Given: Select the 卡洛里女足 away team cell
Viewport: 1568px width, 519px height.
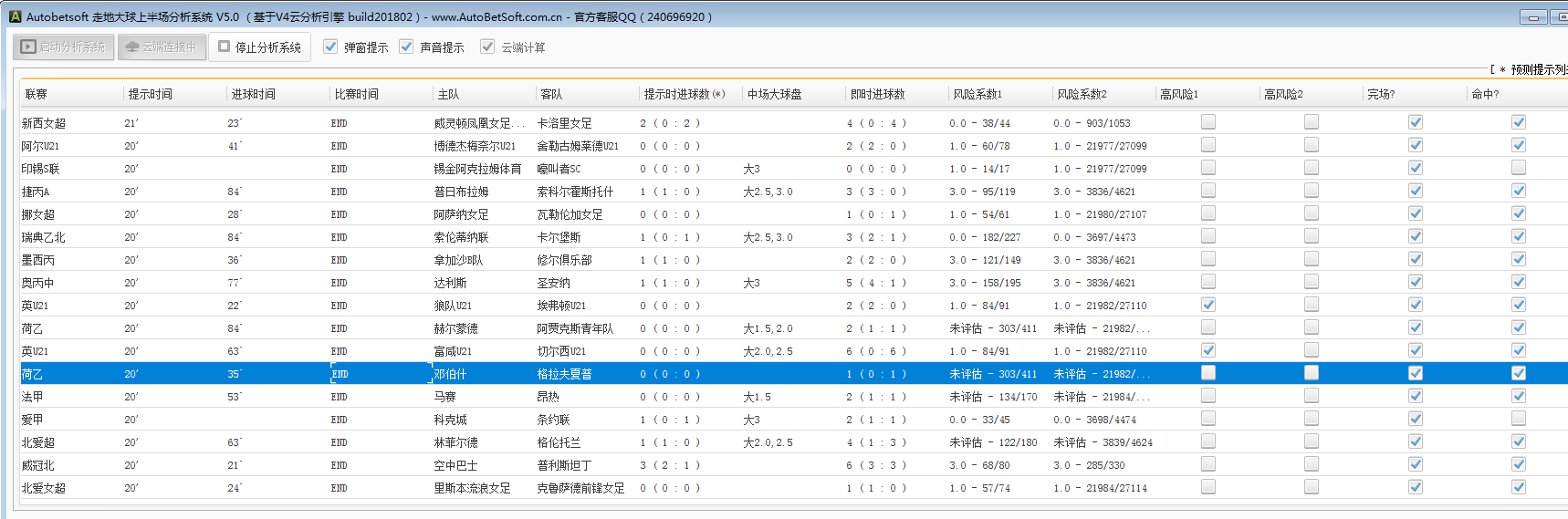Looking at the screenshot, I should click(564, 123).
